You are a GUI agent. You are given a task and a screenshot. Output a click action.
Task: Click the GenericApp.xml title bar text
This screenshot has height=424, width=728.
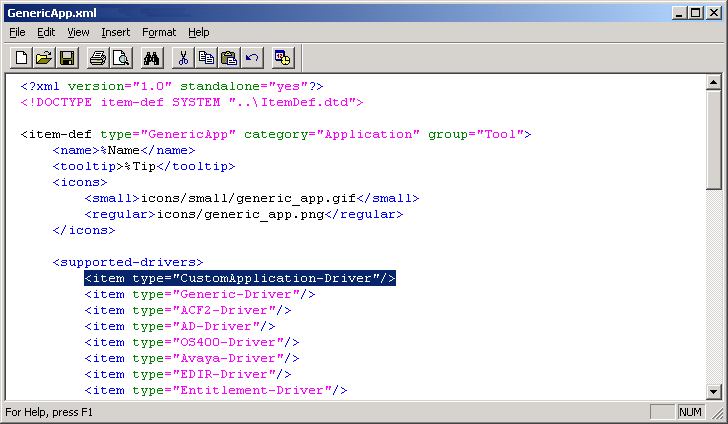[x=52, y=13]
